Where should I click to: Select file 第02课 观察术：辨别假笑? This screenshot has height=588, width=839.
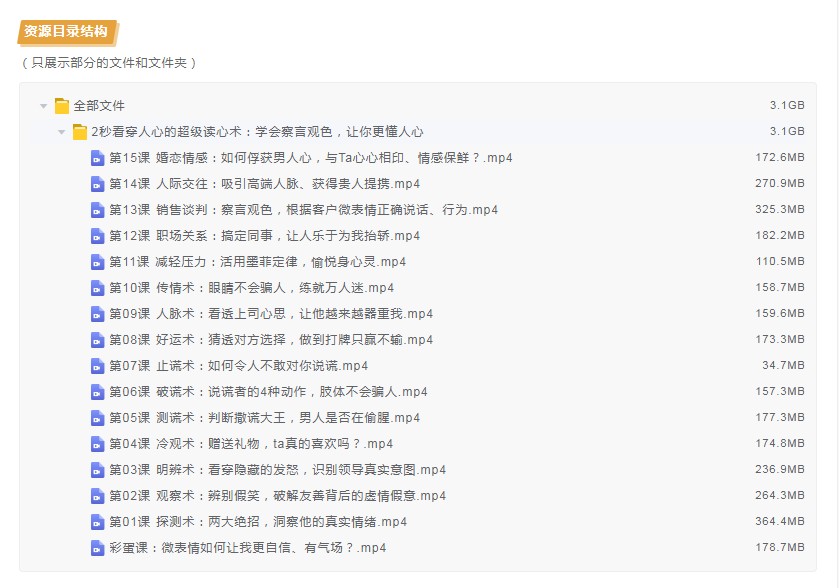click(x=278, y=496)
